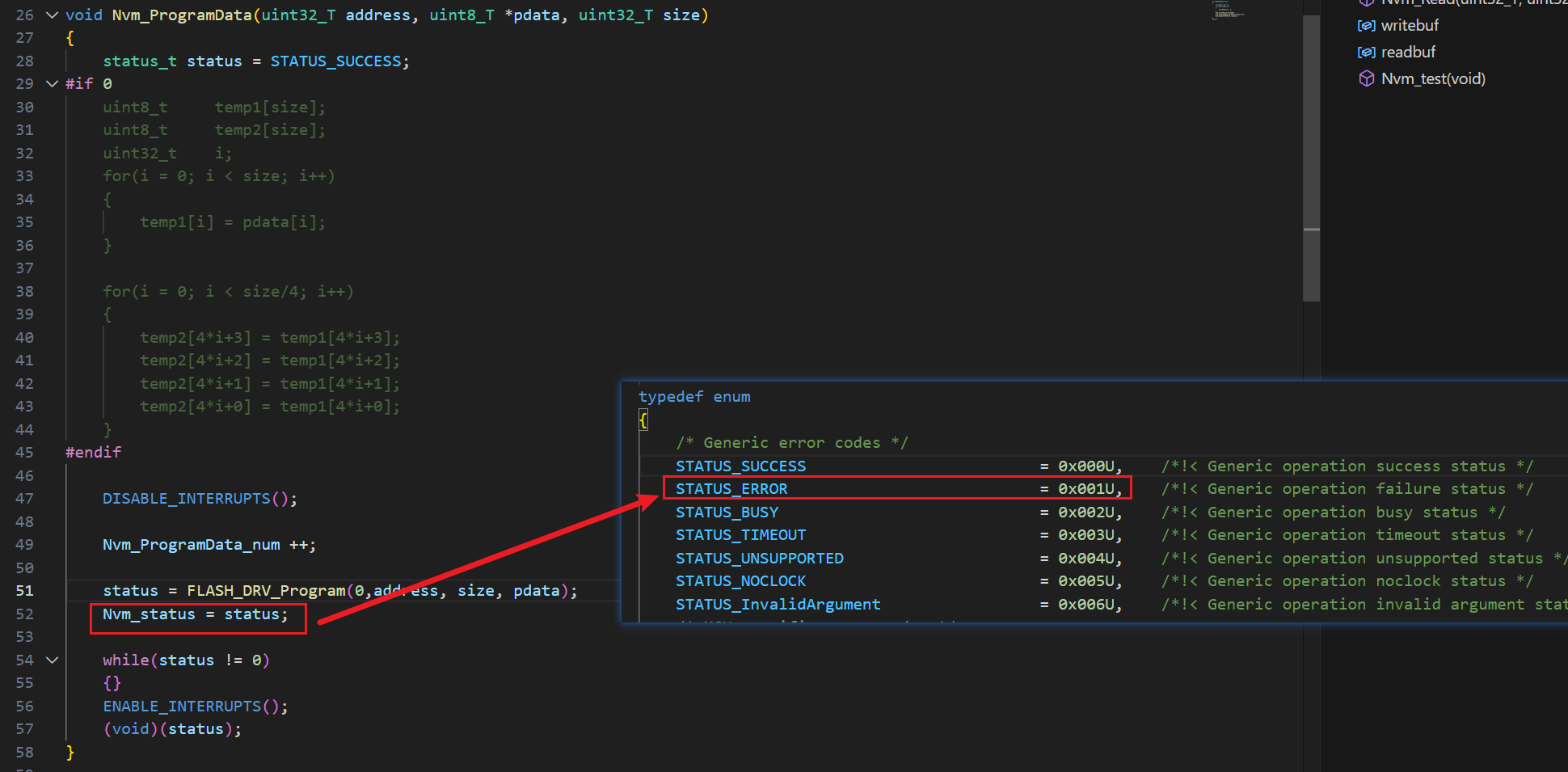Collapse the while loop at line 54
Image resolution: width=1568 pixels, height=772 pixels.
point(53,660)
